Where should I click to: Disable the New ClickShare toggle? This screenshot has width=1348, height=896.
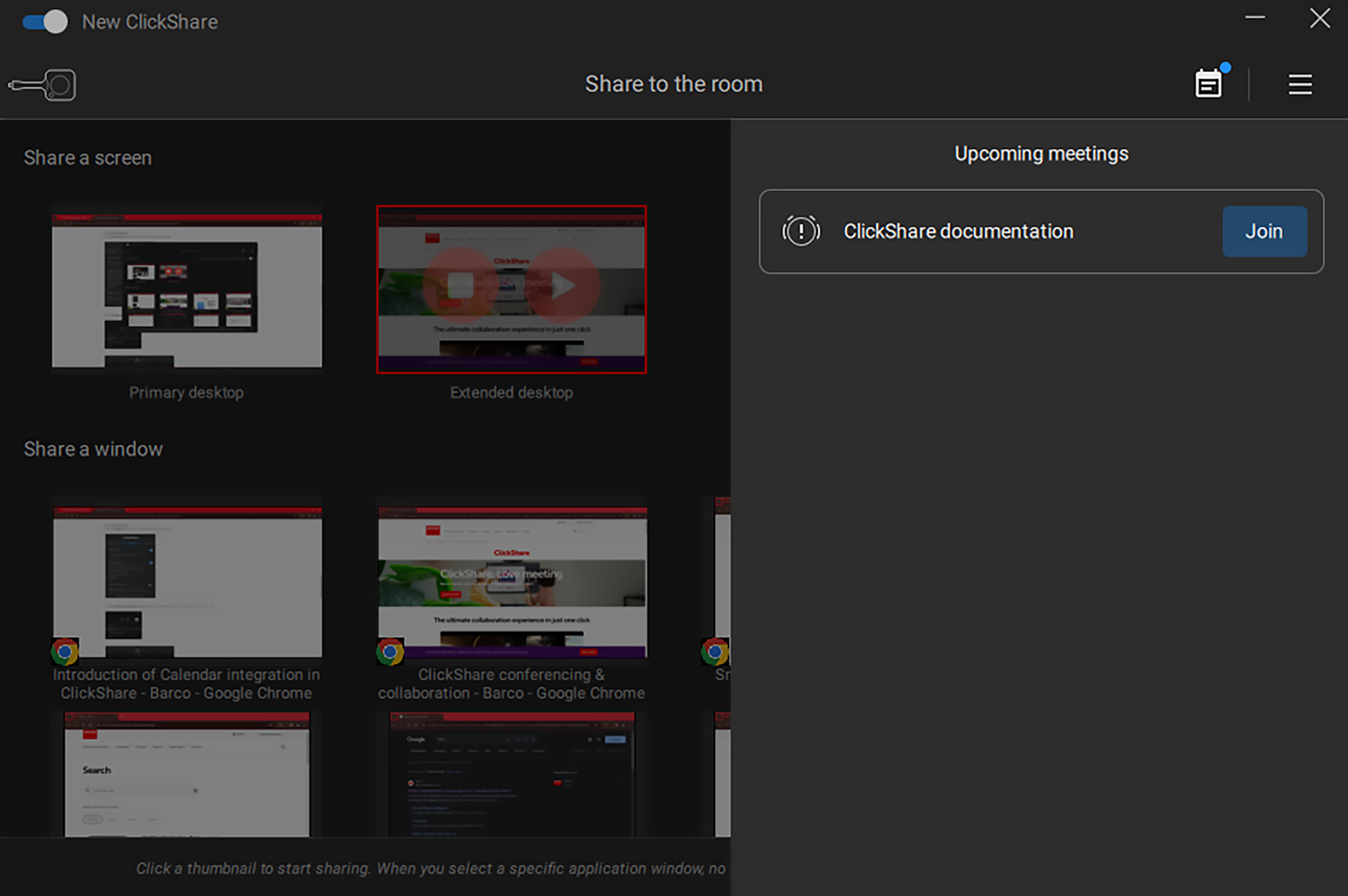click(x=44, y=21)
